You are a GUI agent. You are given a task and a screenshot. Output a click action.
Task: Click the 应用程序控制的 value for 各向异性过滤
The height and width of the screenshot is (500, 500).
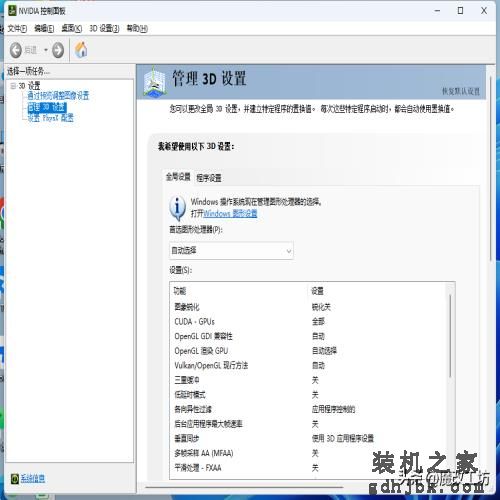tap(333, 409)
